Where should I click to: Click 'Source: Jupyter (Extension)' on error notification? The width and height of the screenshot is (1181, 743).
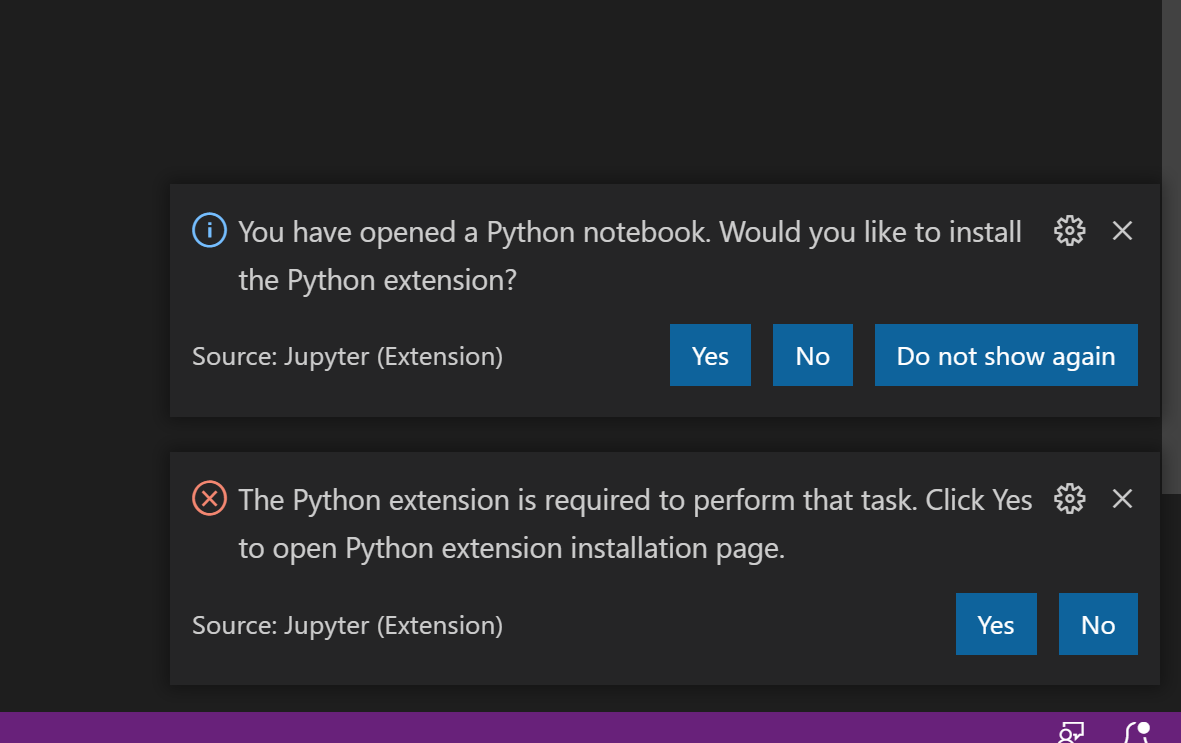tap(347, 625)
